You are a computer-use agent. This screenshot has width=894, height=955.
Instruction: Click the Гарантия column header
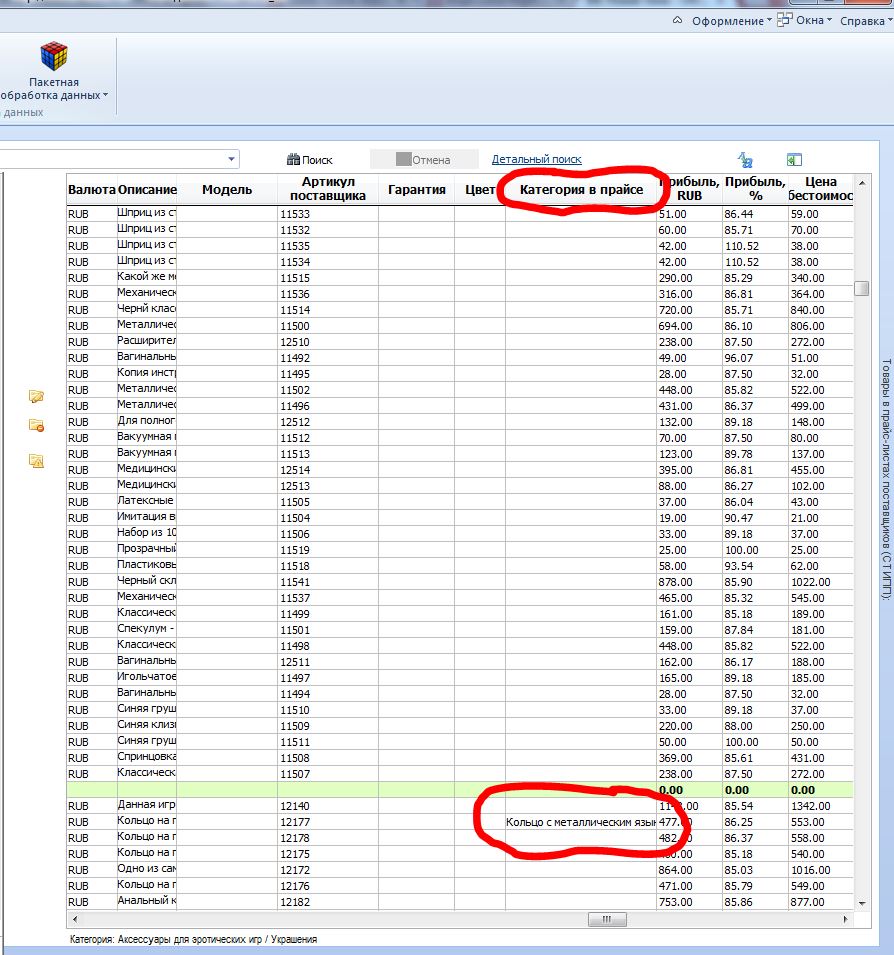(x=417, y=189)
